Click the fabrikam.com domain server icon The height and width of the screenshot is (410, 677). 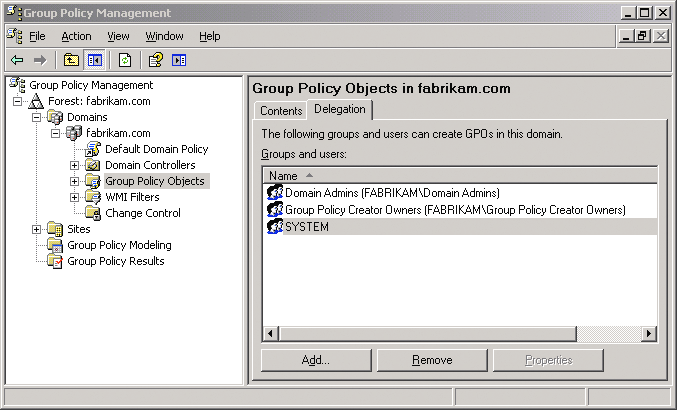tap(74, 133)
